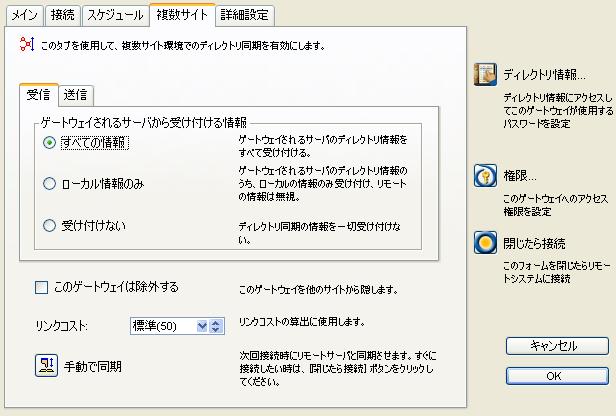This screenshot has width=616, height=416.
Task: Switch to the 接続 tab
Action: tap(63, 15)
